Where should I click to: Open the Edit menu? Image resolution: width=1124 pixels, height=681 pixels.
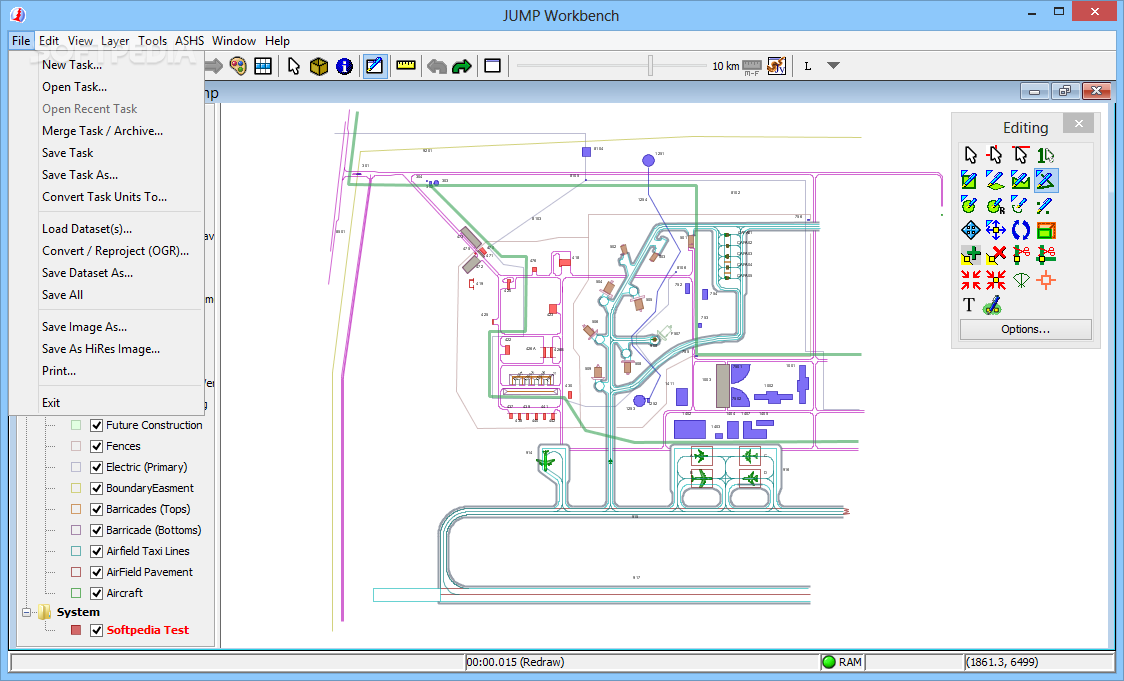(49, 41)
